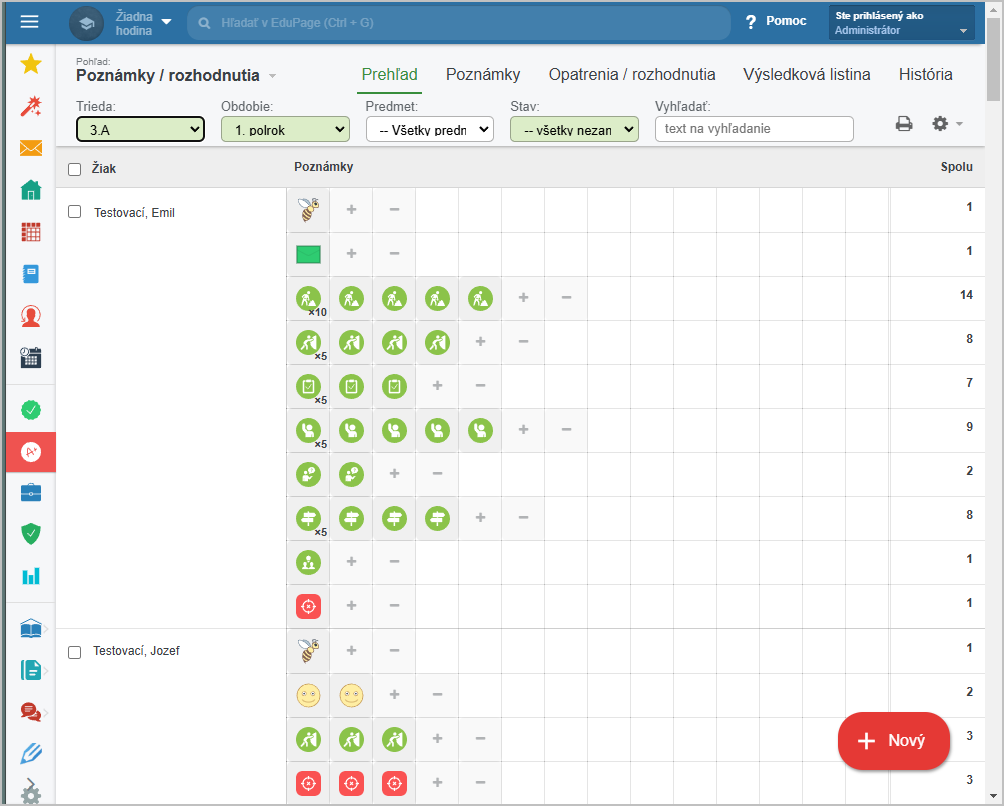Open the red timetable grid icon
Image resolution: width=1004 pixels, height=806 pixels.
coord(31,232)
